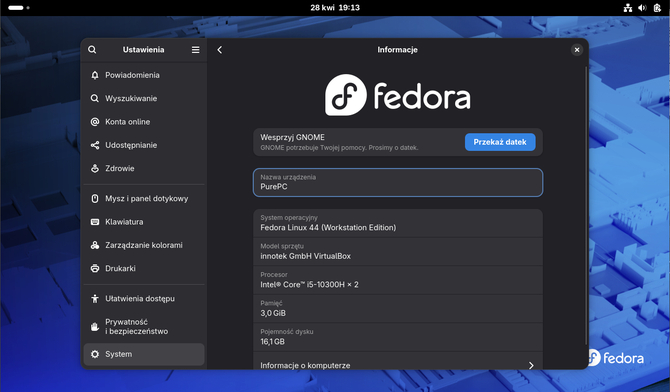The height and width of the screenshot is (392, 670).
Task: Click the bell icon for Powiadomienia
Action: point(95,75)
